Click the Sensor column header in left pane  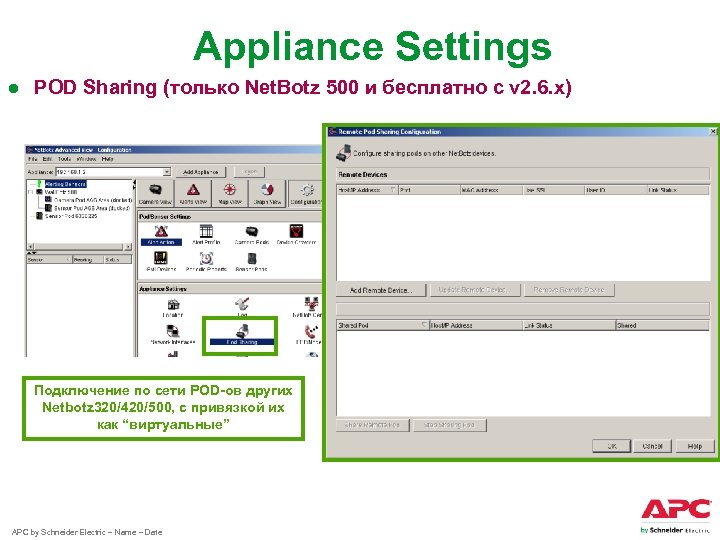(x=49, y=260)
